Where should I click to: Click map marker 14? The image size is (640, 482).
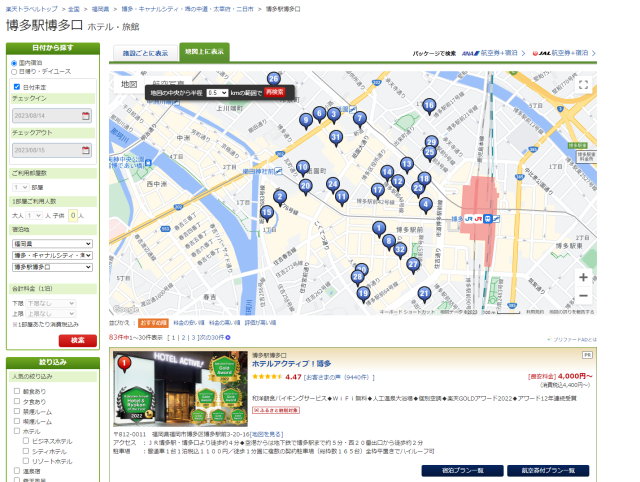(387, 172)
